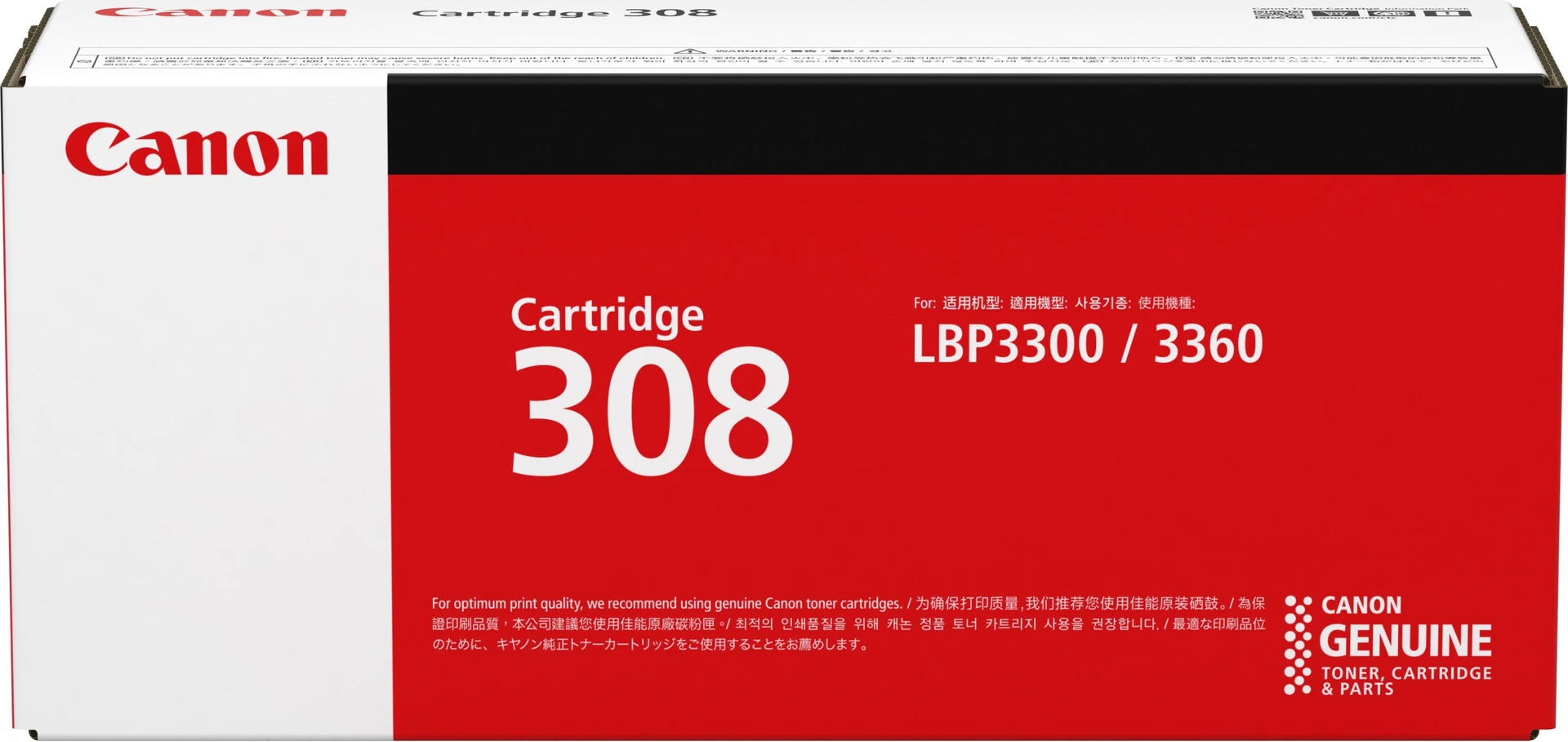The height and width of the screenshot is (742, 1568).
Task: Click the "GENUINE" word in the badge
Action: (x=1405, y=641)
